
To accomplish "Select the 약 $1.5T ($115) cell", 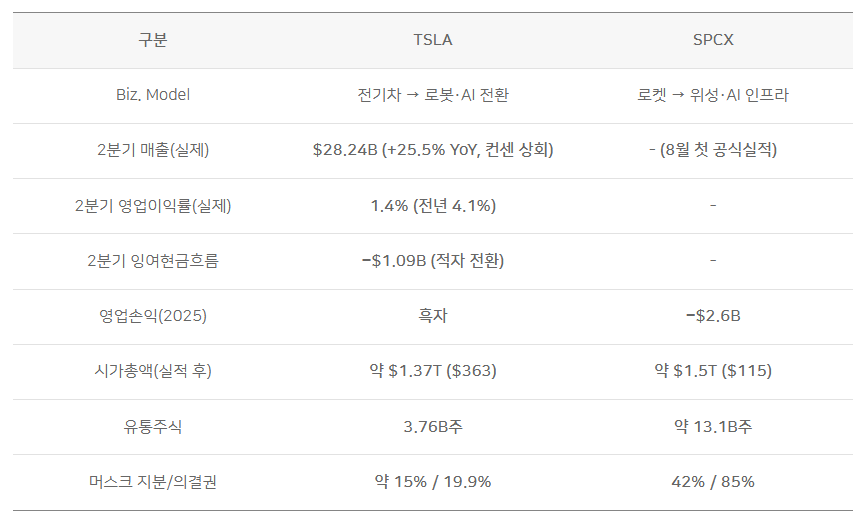I will tap(713, 371).
